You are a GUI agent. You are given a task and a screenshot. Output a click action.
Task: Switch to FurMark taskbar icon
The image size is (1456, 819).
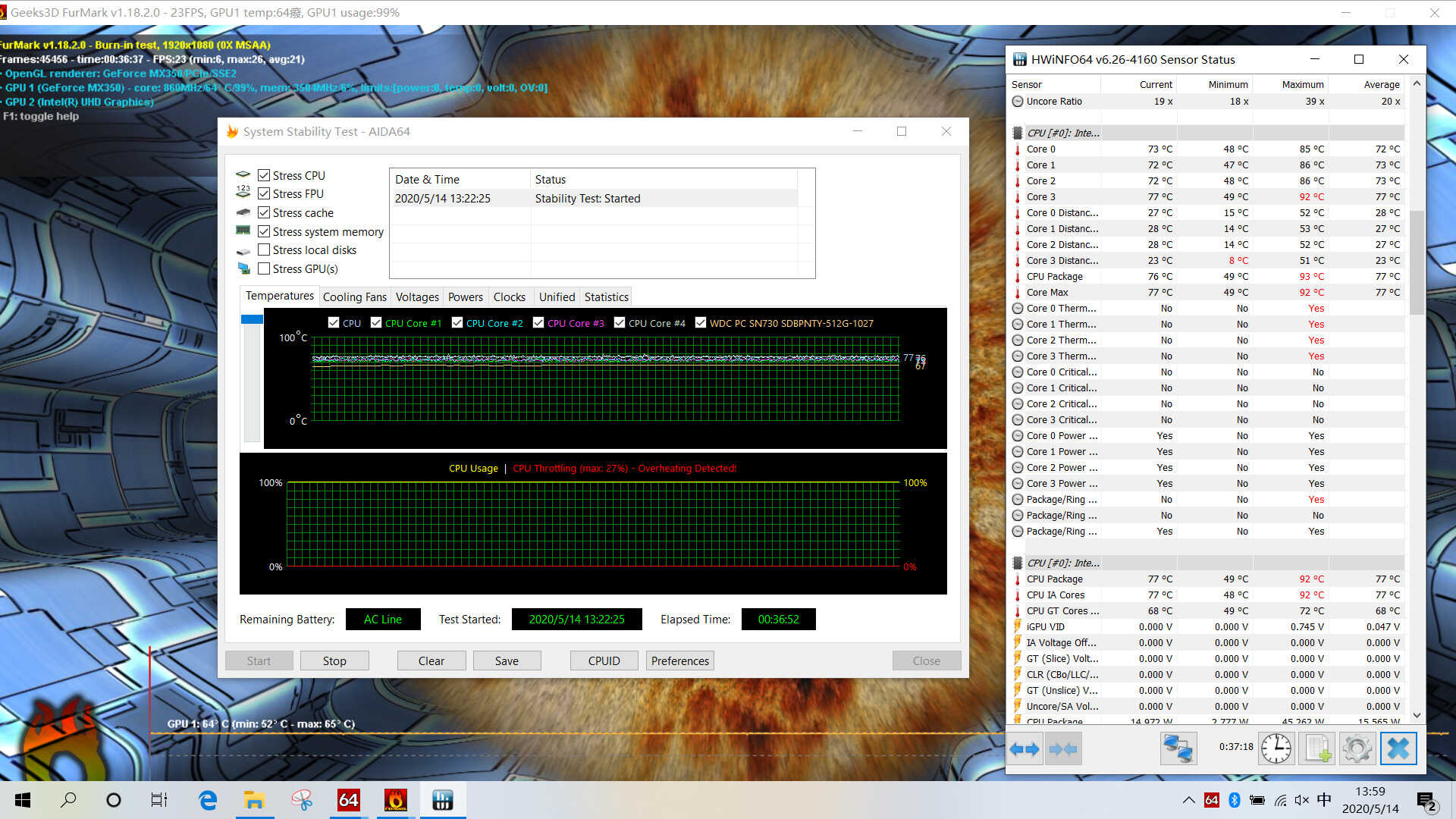396,800
